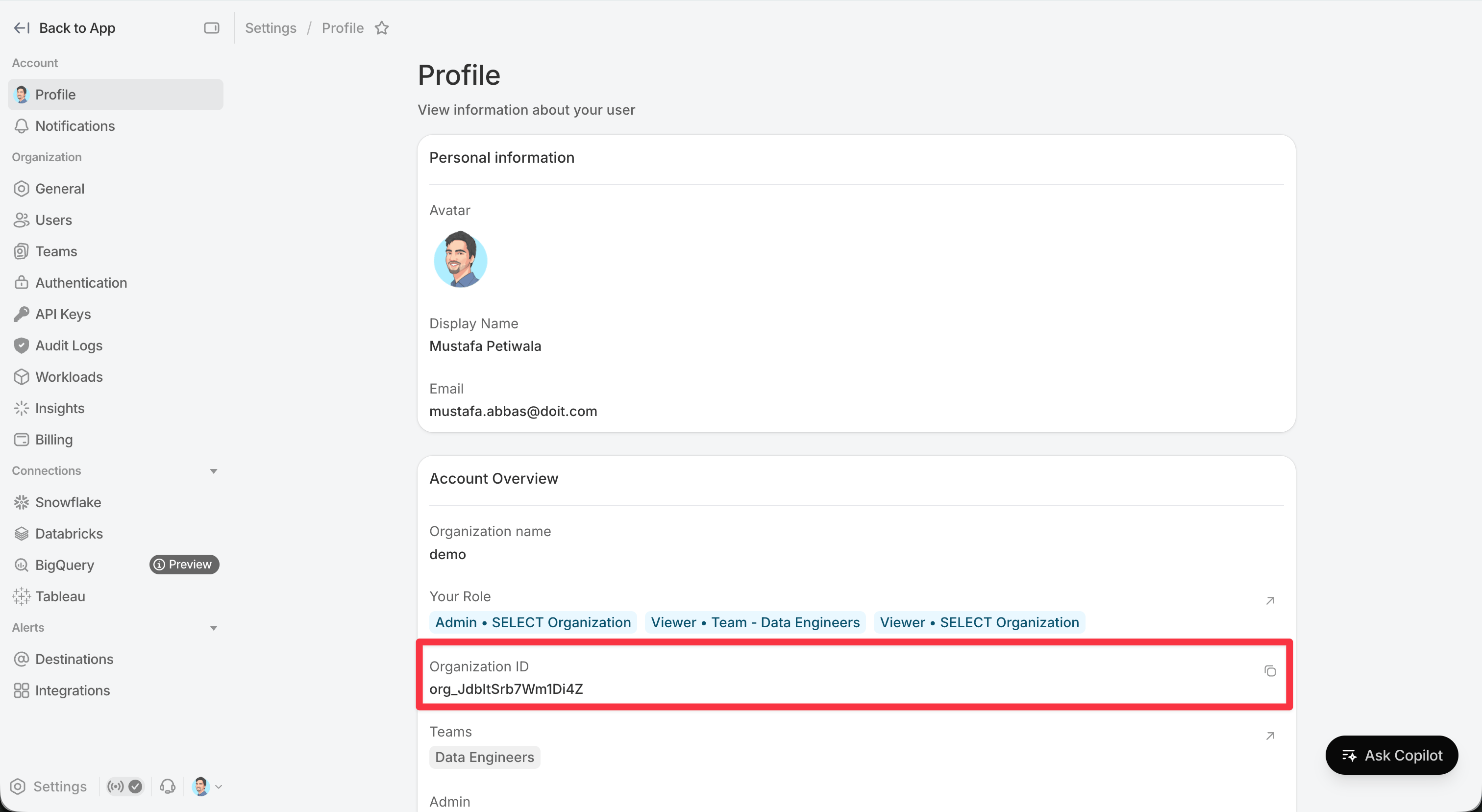The height and width of the screenshot is (812, 1482).
Task: Click the card icon beside Billing
Action: click(x=21, y=440)
